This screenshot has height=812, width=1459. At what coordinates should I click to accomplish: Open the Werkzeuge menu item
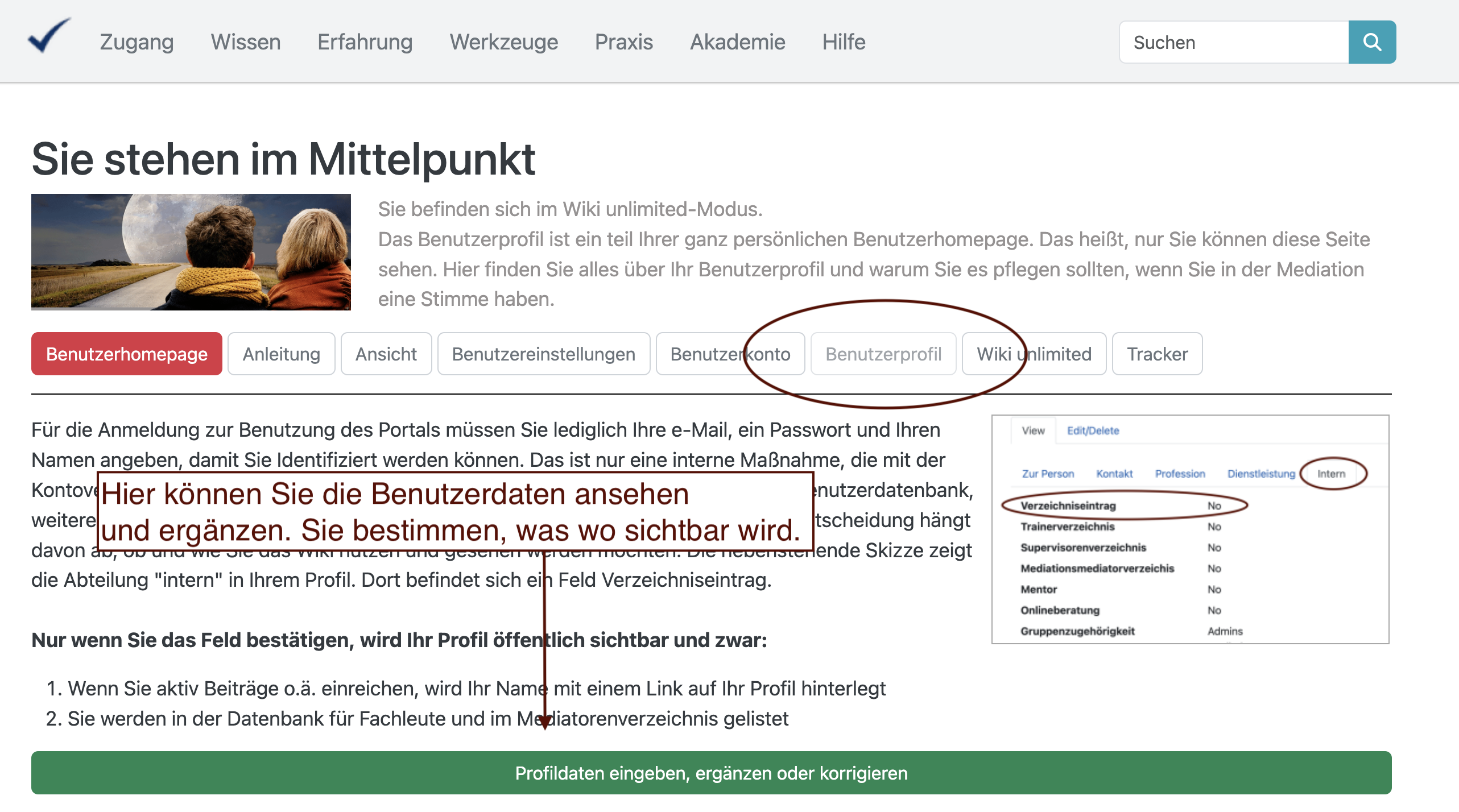(x=503, y=42)
